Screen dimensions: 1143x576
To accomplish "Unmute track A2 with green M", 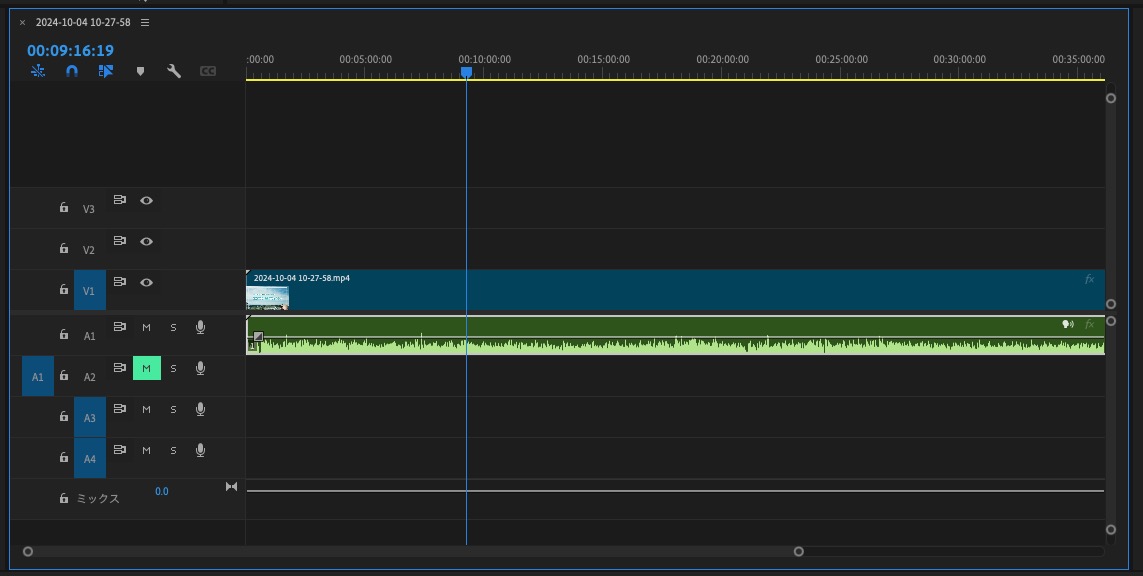I will coord(147,368).
